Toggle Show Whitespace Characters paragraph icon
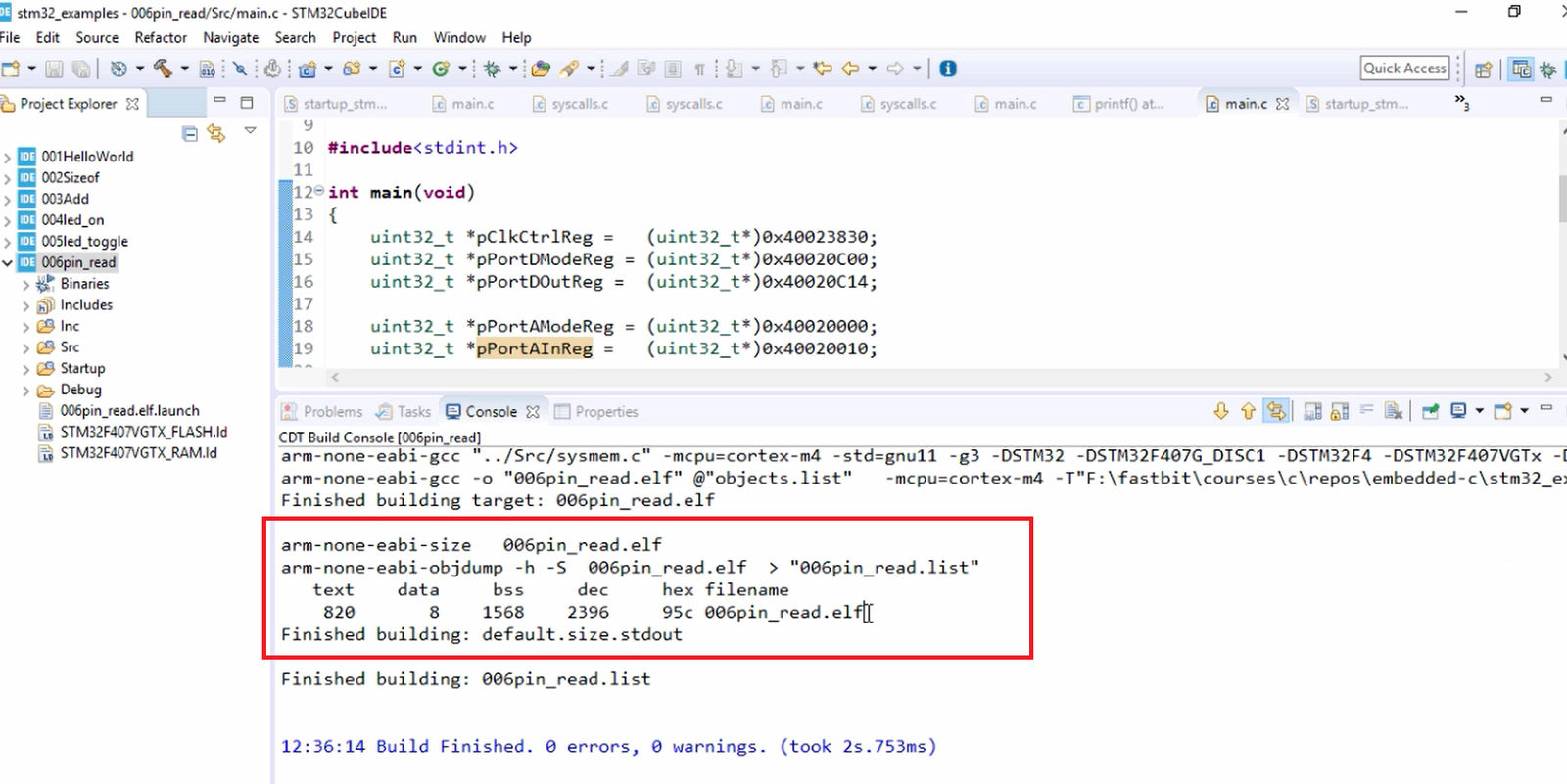Screen dimensions: 1567x784 point(699,69)
